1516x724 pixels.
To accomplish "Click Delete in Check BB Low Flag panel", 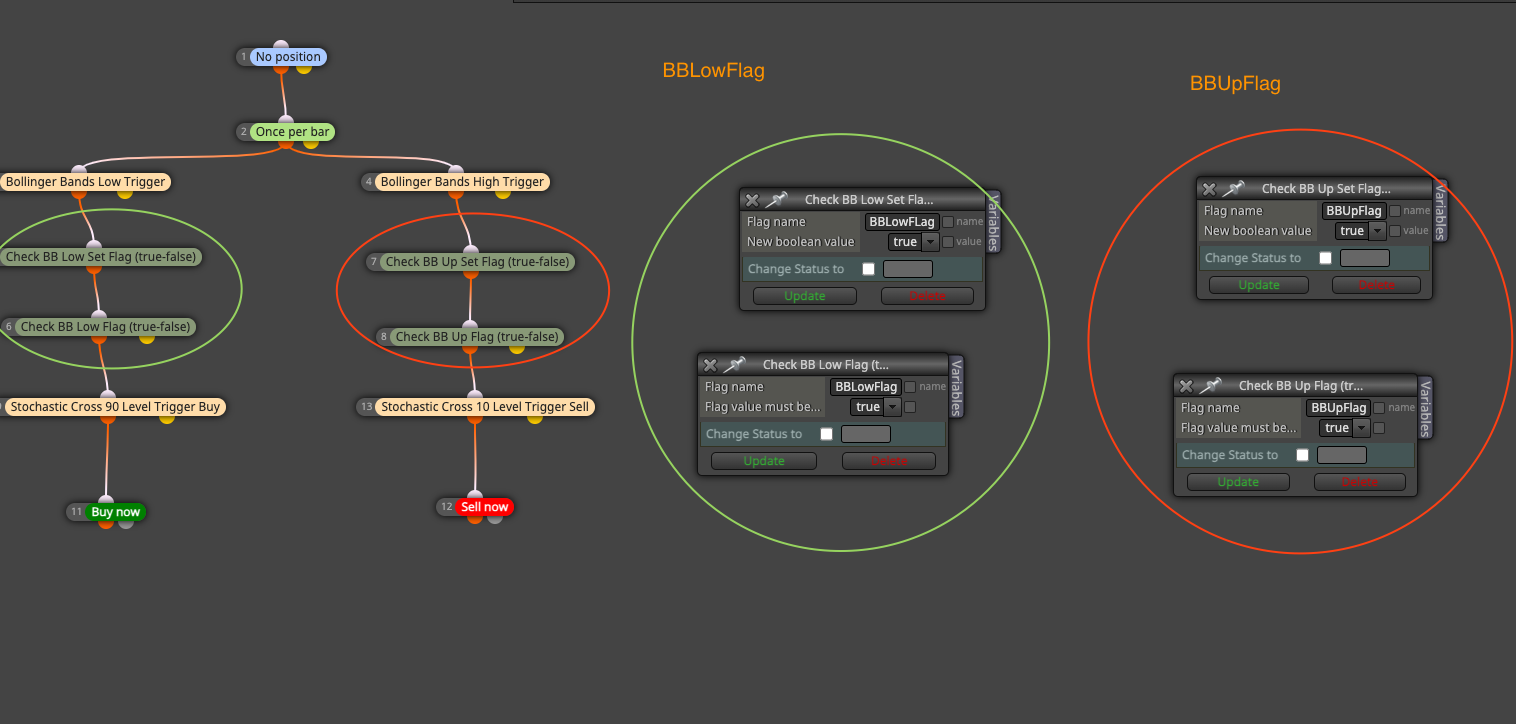I will point(889,461).
